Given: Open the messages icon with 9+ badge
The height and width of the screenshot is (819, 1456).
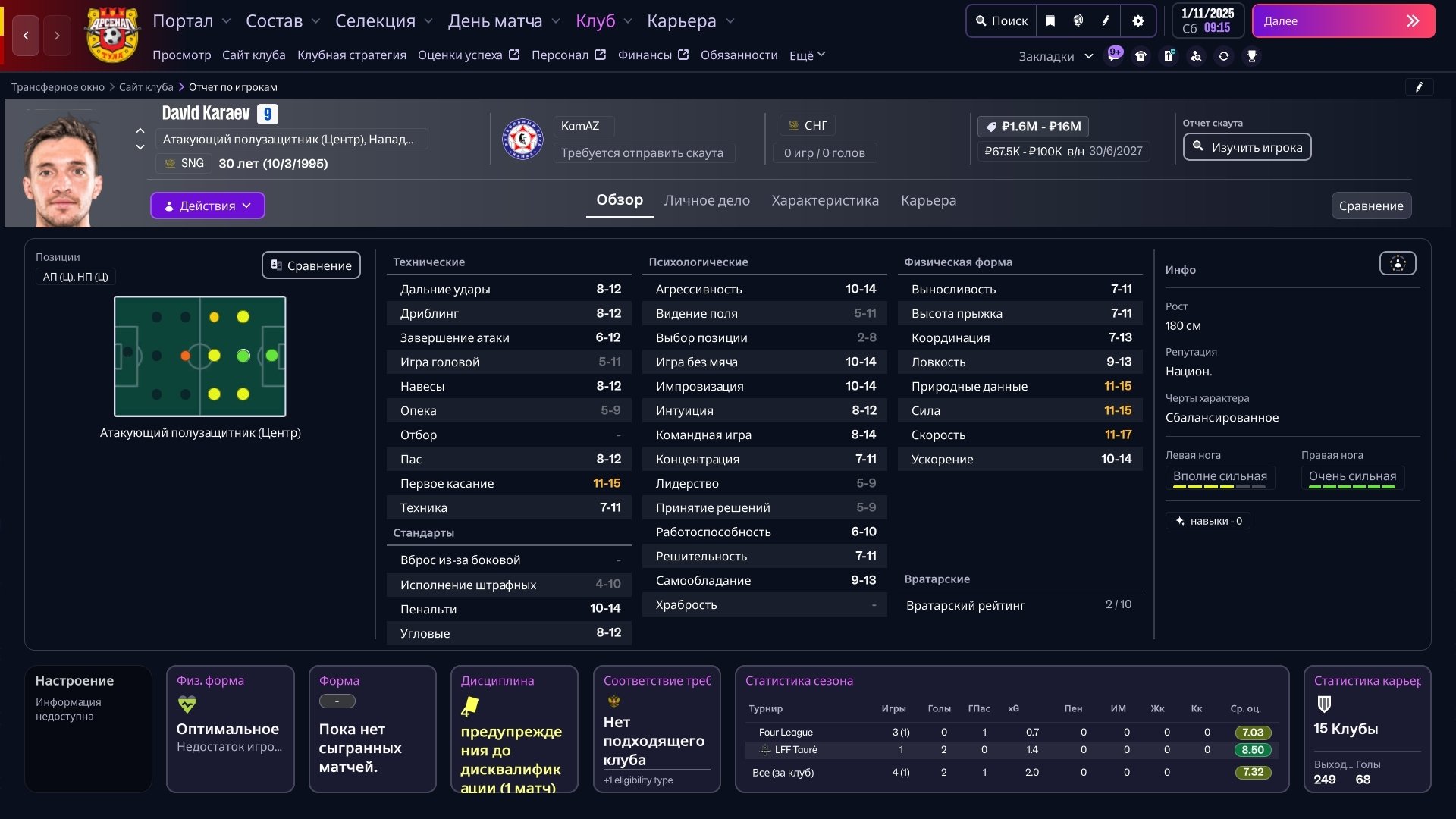Looking at the screenshot, I should [1113, 55].
